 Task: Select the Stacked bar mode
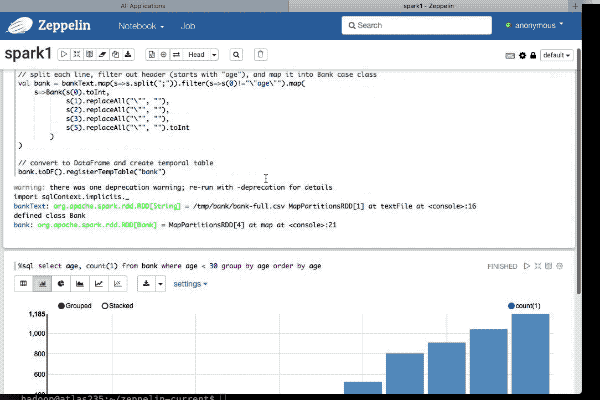coord(117,305)
